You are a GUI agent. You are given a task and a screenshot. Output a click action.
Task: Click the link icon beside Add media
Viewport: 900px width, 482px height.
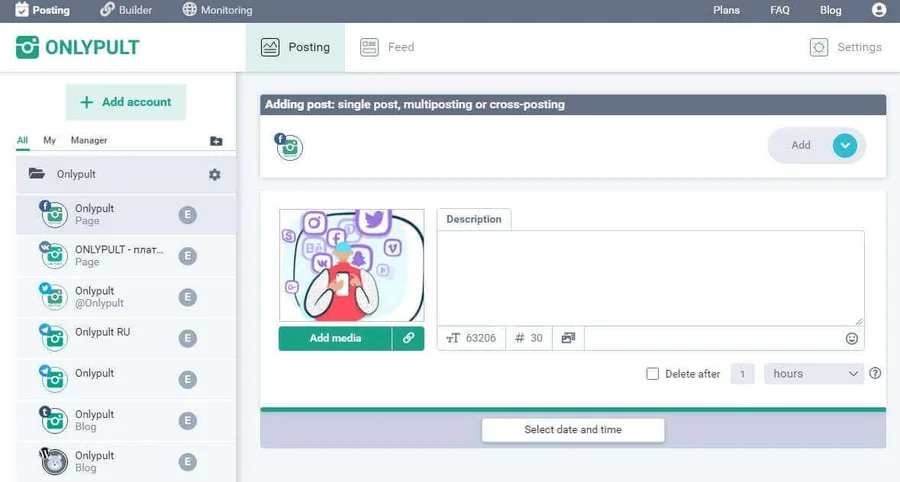[x=408, y=338]
